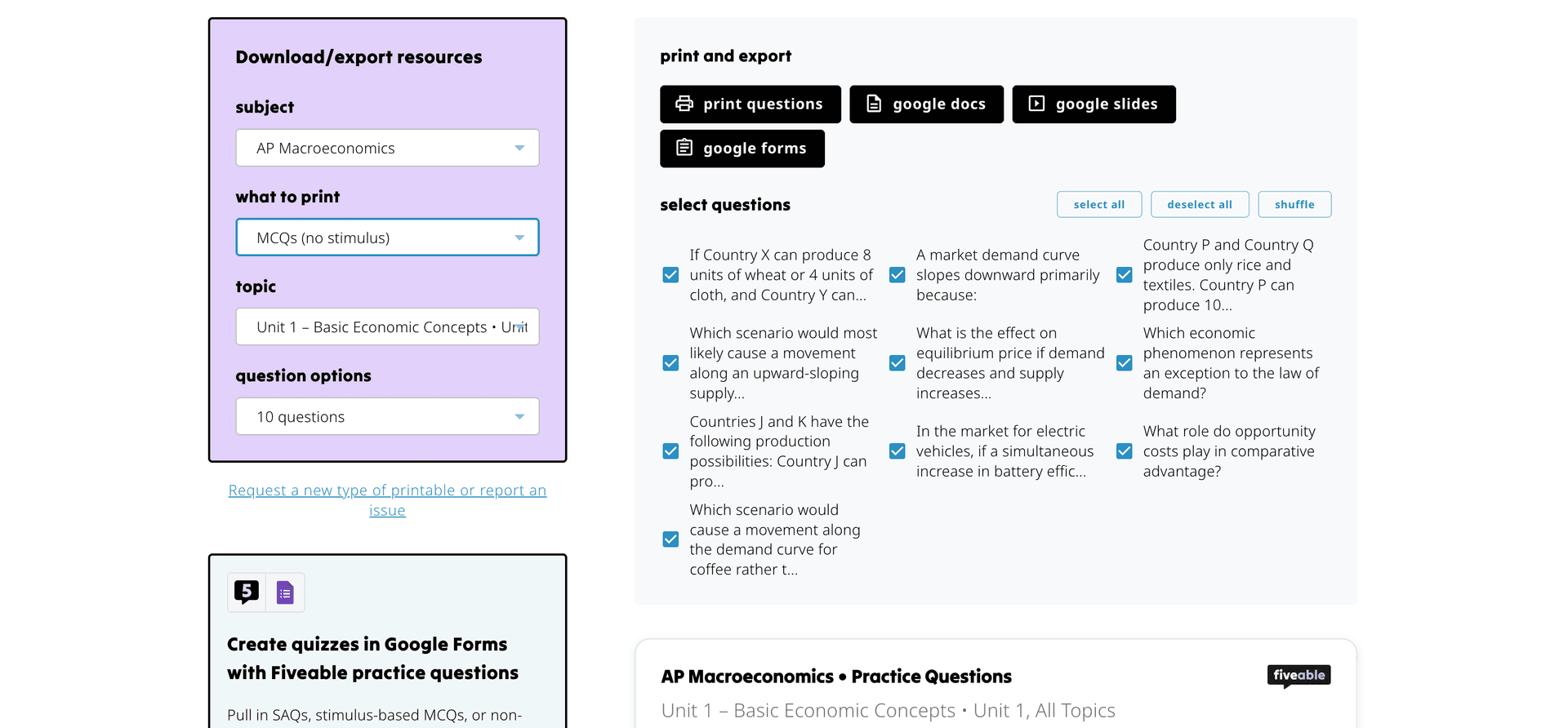Uncheck the movement along demand curve coffee question
The image size is (1568, 728).
(x=670, y=539)
